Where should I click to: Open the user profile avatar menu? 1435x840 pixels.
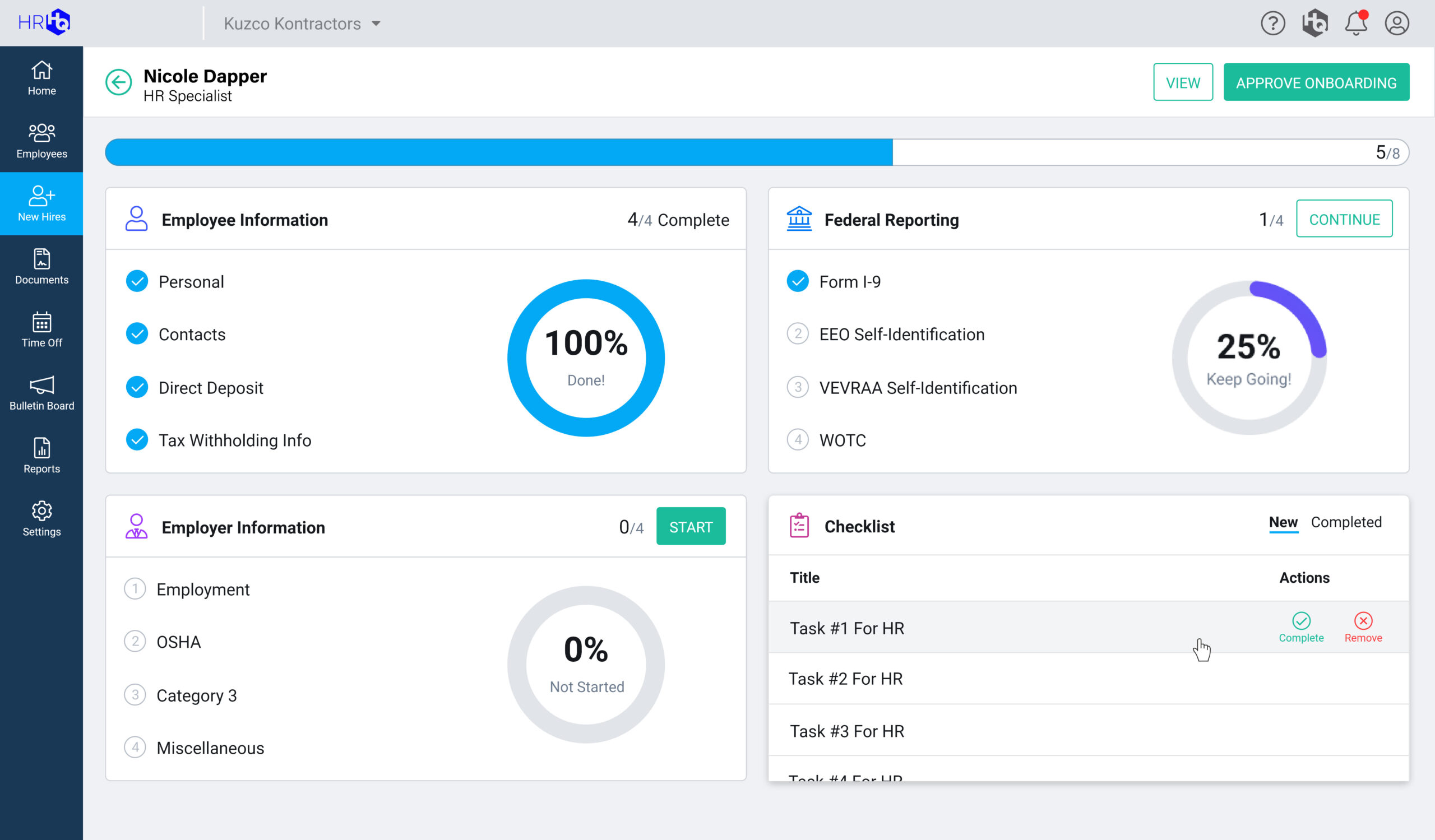click(1398, 23)
